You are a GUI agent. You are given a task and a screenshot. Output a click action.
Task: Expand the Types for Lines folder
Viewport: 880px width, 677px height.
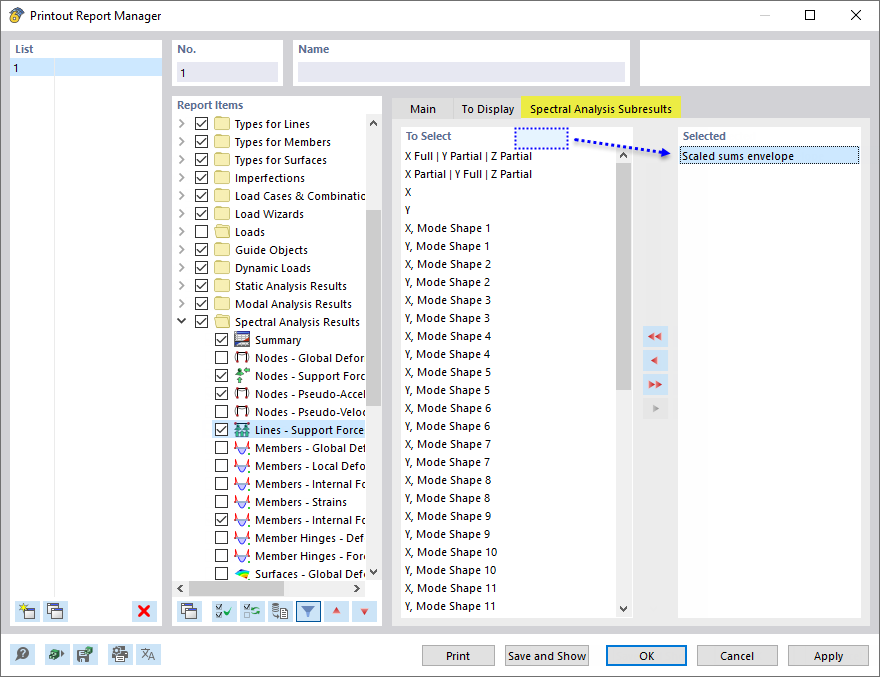pos(181,123)
